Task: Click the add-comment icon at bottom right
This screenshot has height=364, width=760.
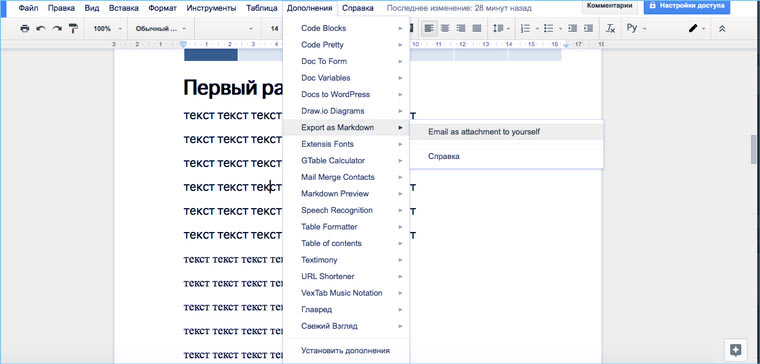Action: pyautogui.click(x=735, y=349)
